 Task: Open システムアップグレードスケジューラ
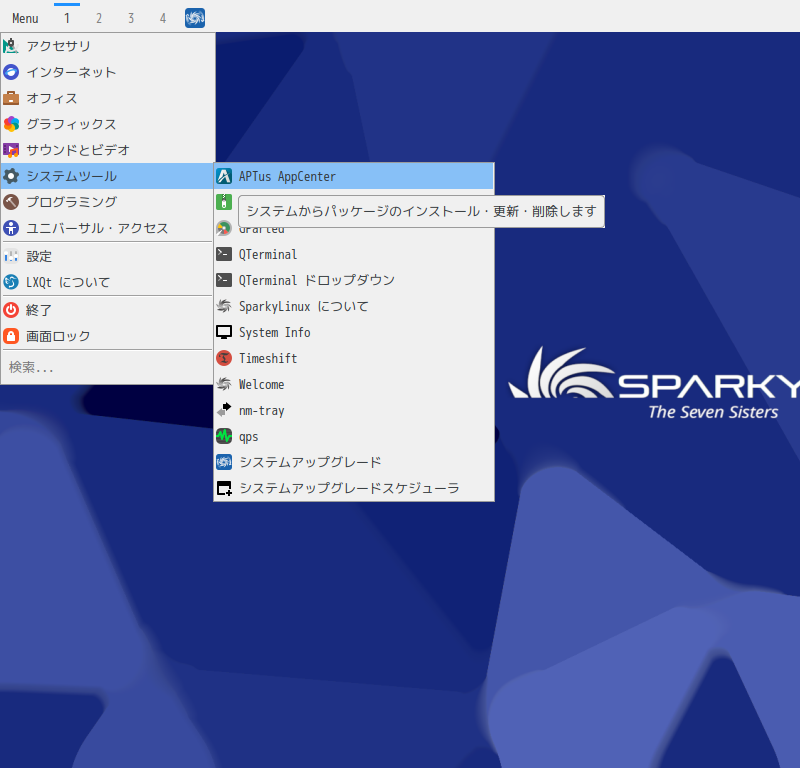point(354,488)
